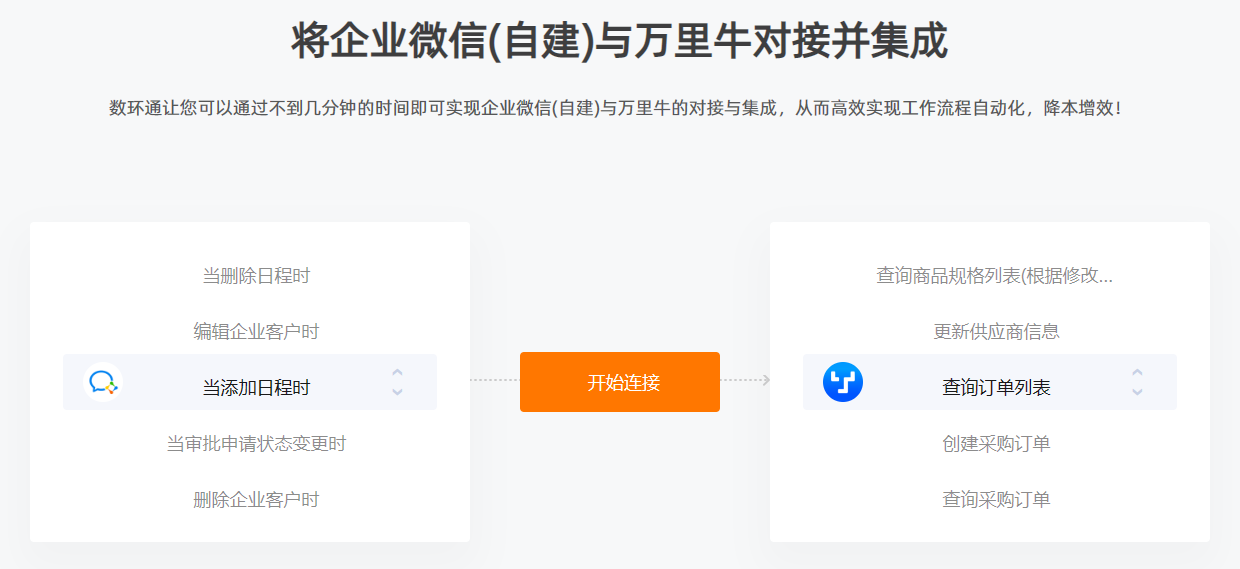Click down chevron in left trigger selector
The width and height of the screenshot is (1240, 569).
397,391
